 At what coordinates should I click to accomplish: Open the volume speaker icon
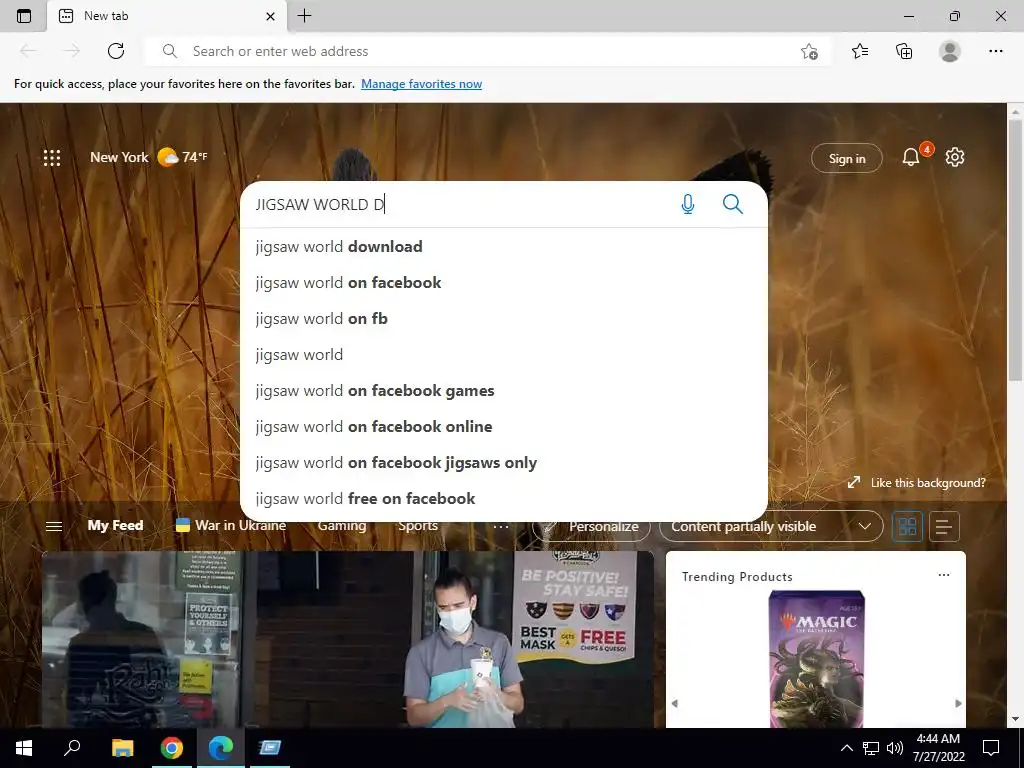895,748
